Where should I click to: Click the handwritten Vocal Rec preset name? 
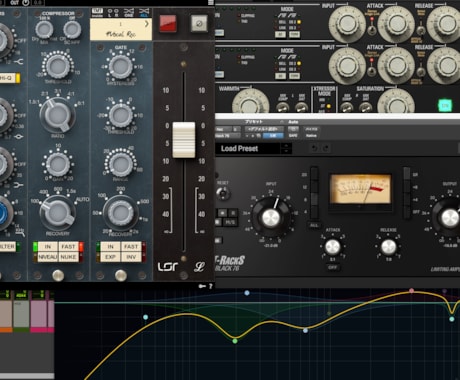(x=121, y=34)
